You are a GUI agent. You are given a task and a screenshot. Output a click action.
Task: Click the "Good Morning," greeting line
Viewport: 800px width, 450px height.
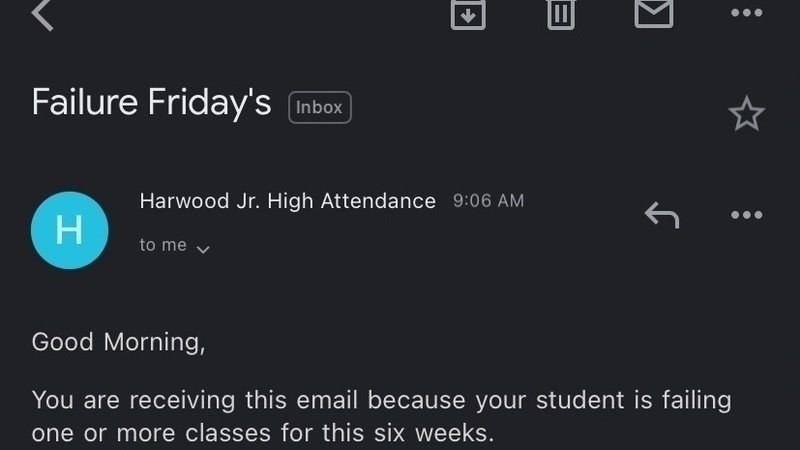point(118,342)
